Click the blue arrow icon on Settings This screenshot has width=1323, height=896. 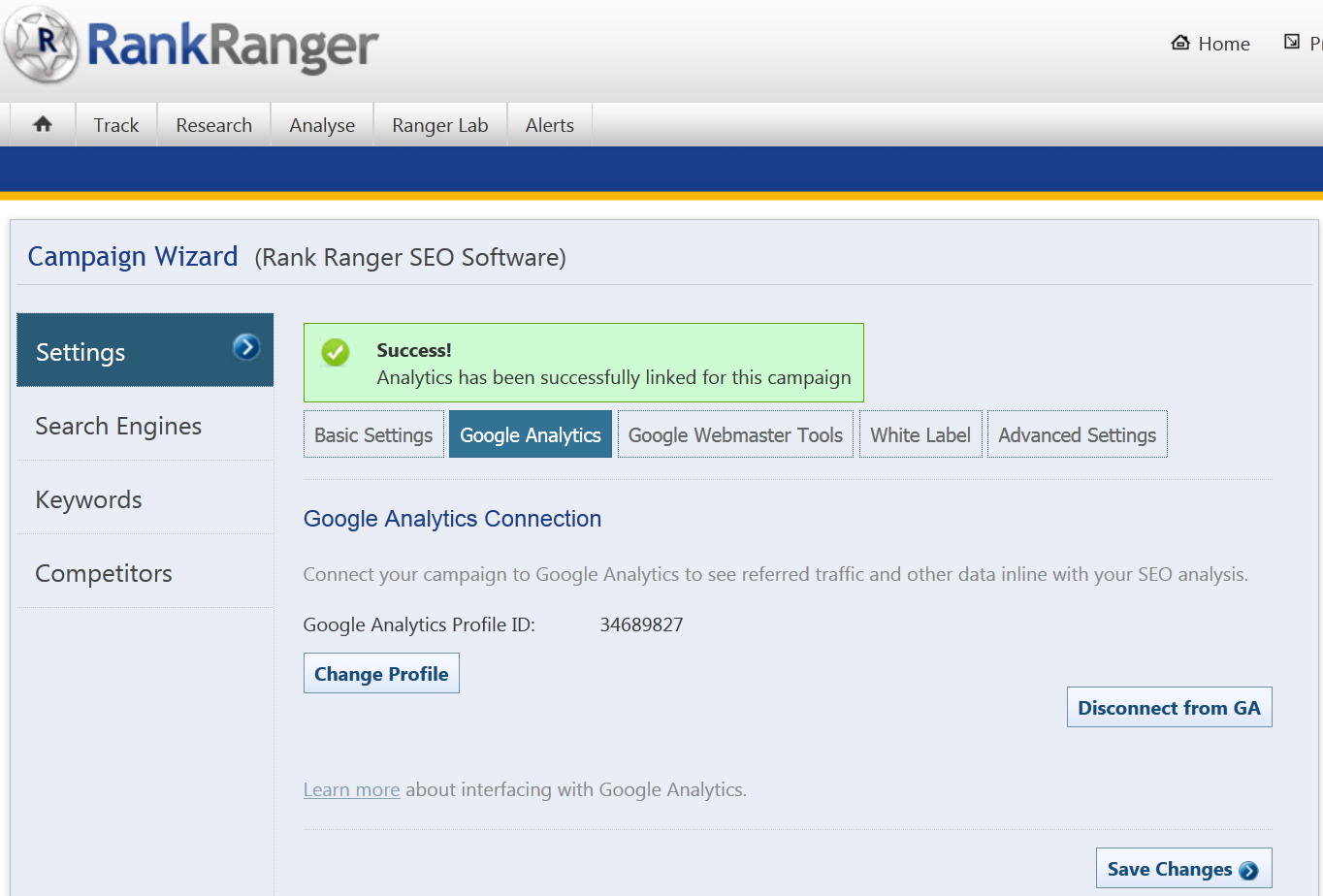[246, 346]
